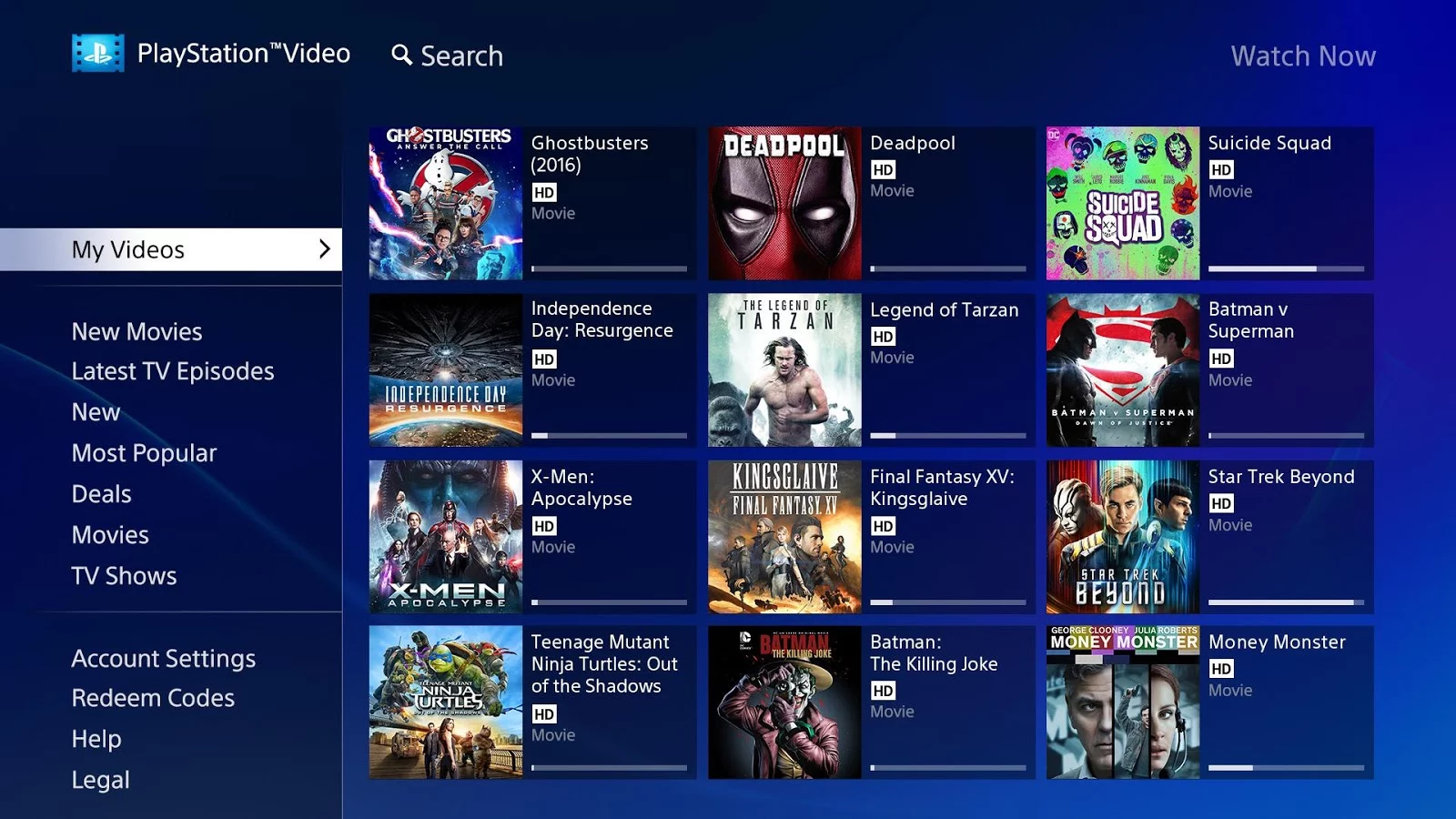Open the Deals section
Image resolution: width=1456 pixels, height=819 pixels.
[101, 494]
